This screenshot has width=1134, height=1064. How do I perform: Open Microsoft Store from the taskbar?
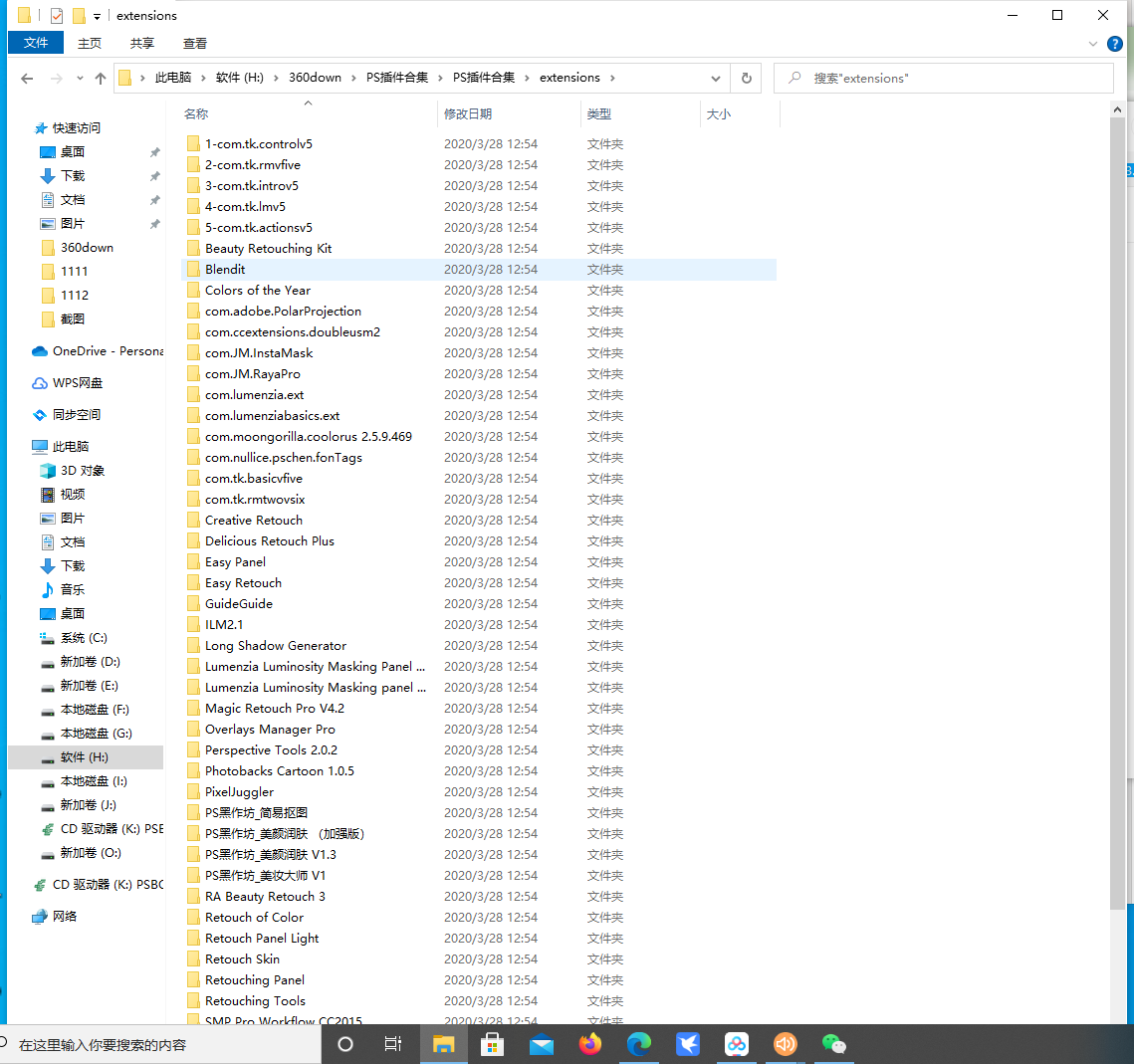click(x=492, y=1044)
